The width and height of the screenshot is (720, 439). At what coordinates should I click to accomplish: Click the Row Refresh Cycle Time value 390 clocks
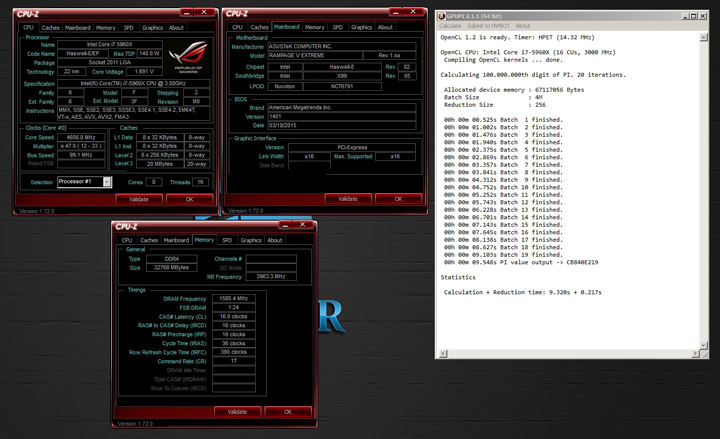point(234,352)
